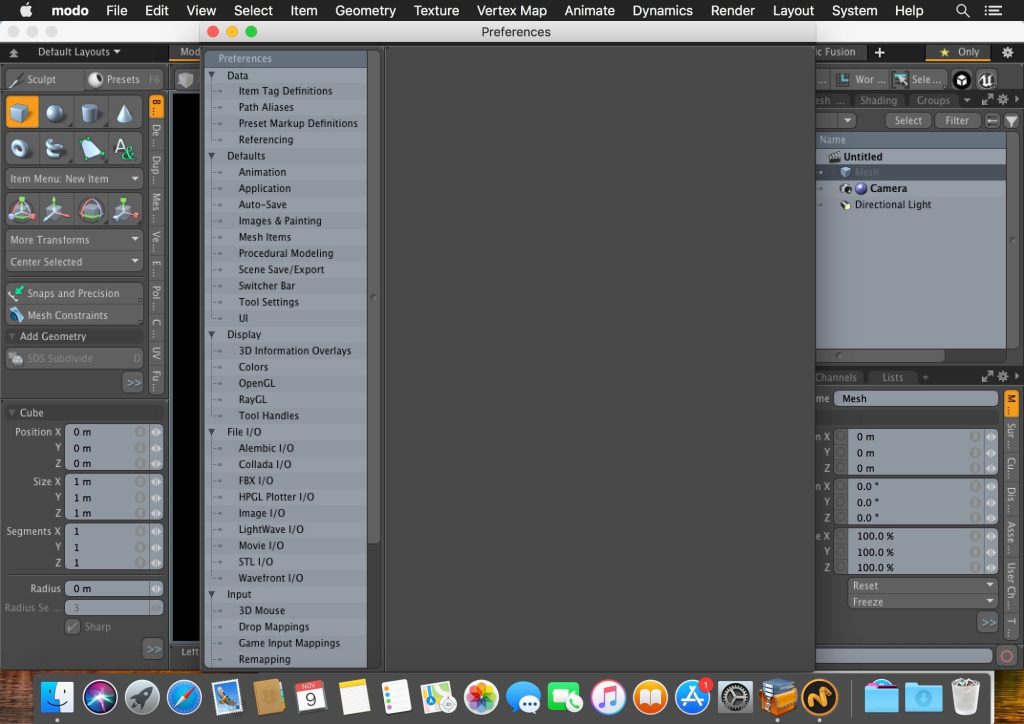
Task: Open the items list funnel filter icon
Action: click(x=1011, y=121)
